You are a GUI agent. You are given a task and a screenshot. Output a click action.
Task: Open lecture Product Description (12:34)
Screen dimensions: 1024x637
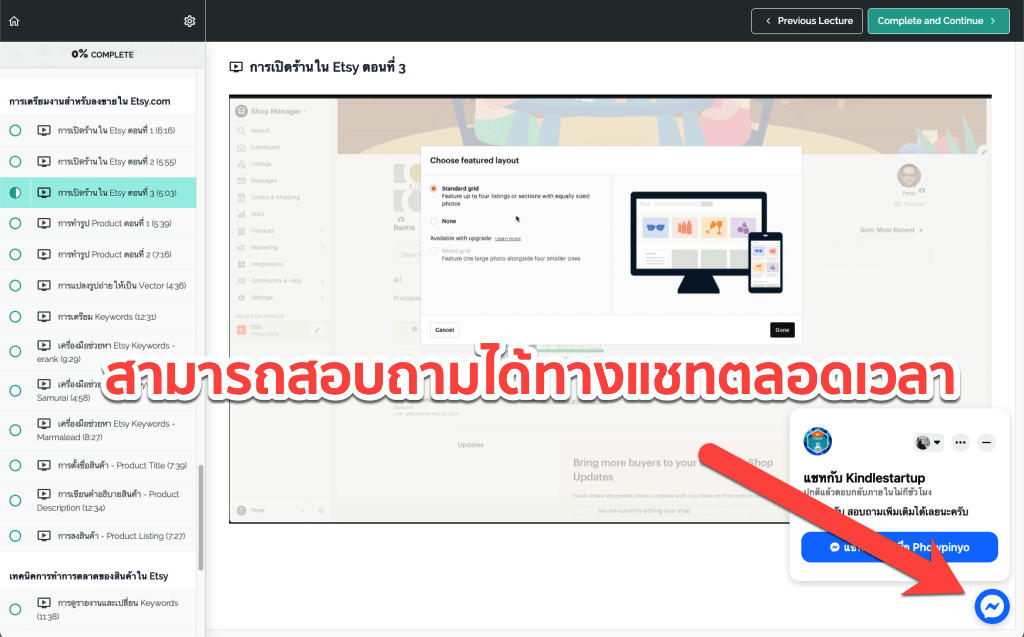pyautogui.click(x=98, y=500)
